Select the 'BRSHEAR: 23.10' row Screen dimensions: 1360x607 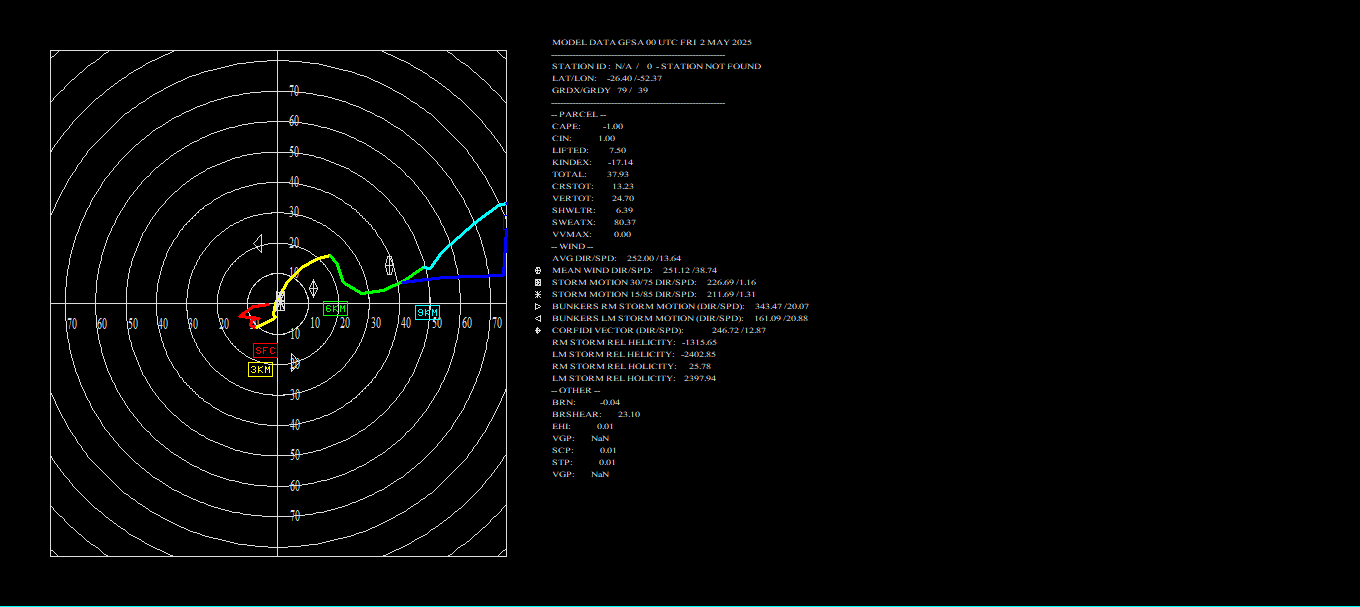[596, 414]
